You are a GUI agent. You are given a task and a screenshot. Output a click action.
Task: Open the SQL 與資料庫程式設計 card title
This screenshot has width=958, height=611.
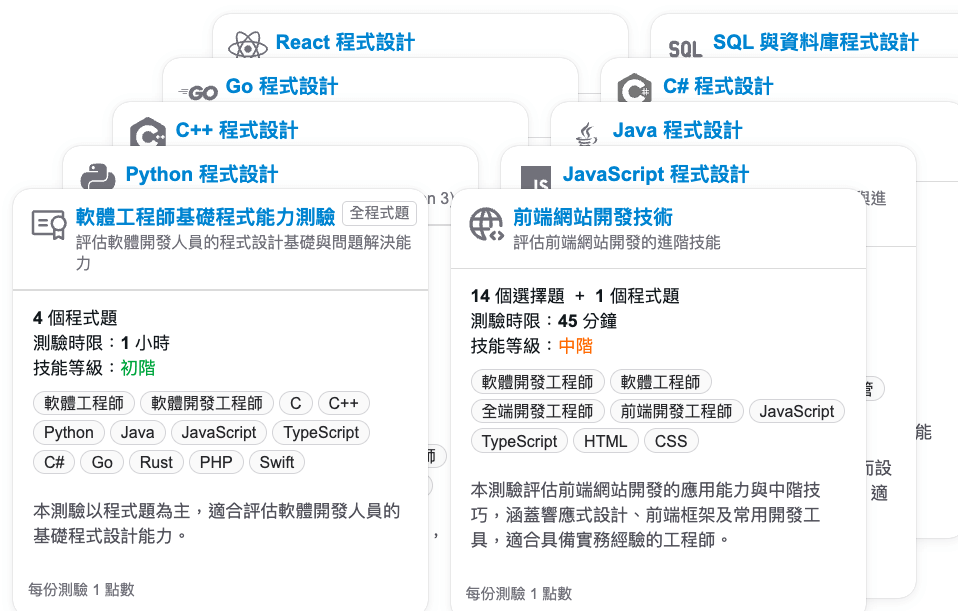pos(815,42)
